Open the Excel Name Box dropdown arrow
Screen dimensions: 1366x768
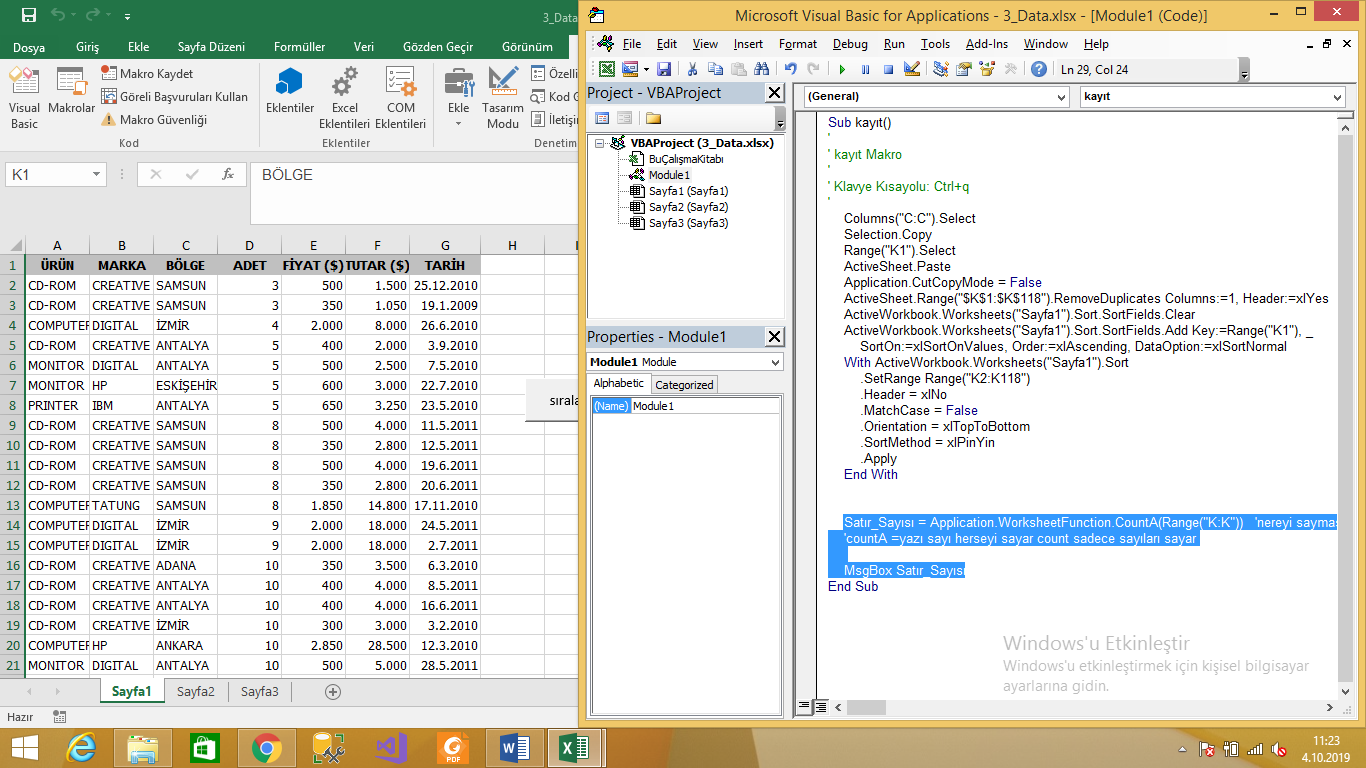pyautogui.click(x=97, y=174)
